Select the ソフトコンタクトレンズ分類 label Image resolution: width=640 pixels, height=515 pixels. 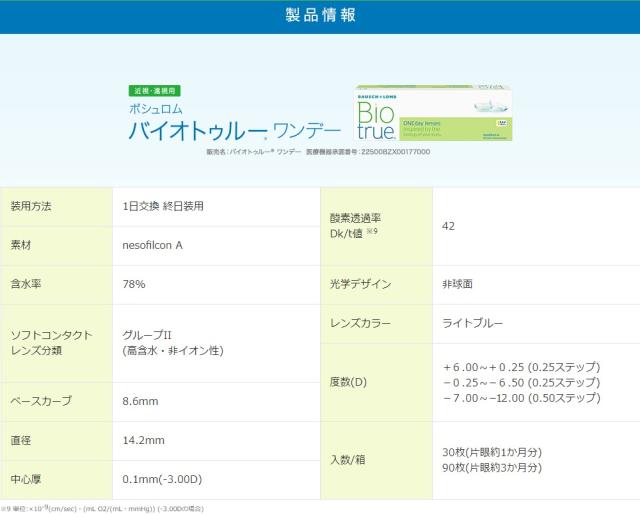tap(52, 343)
